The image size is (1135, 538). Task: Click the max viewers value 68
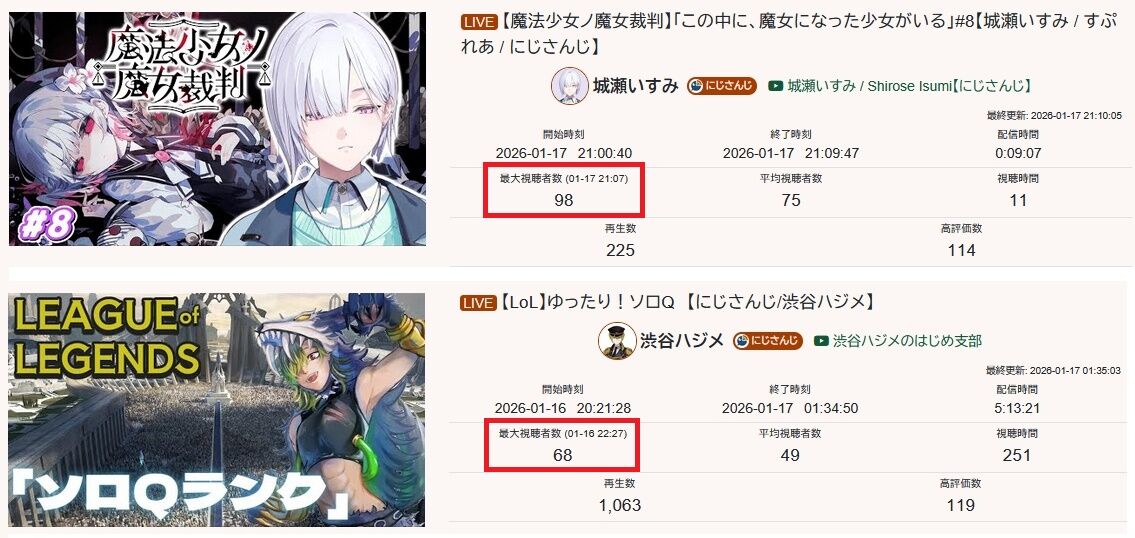point(562,455)
